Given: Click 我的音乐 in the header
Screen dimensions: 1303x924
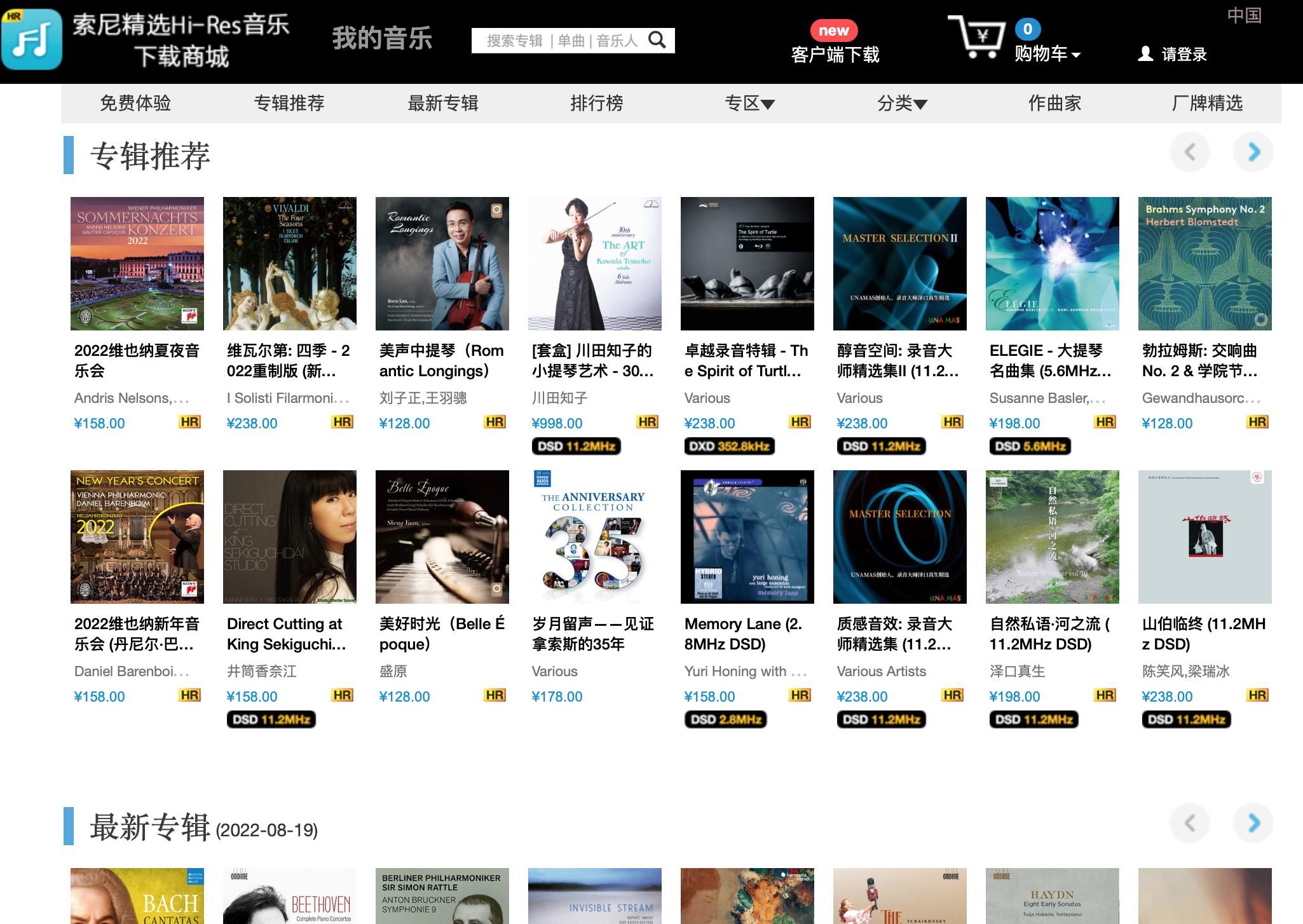Looking at the screenshot, I should [x=382, y=39].
